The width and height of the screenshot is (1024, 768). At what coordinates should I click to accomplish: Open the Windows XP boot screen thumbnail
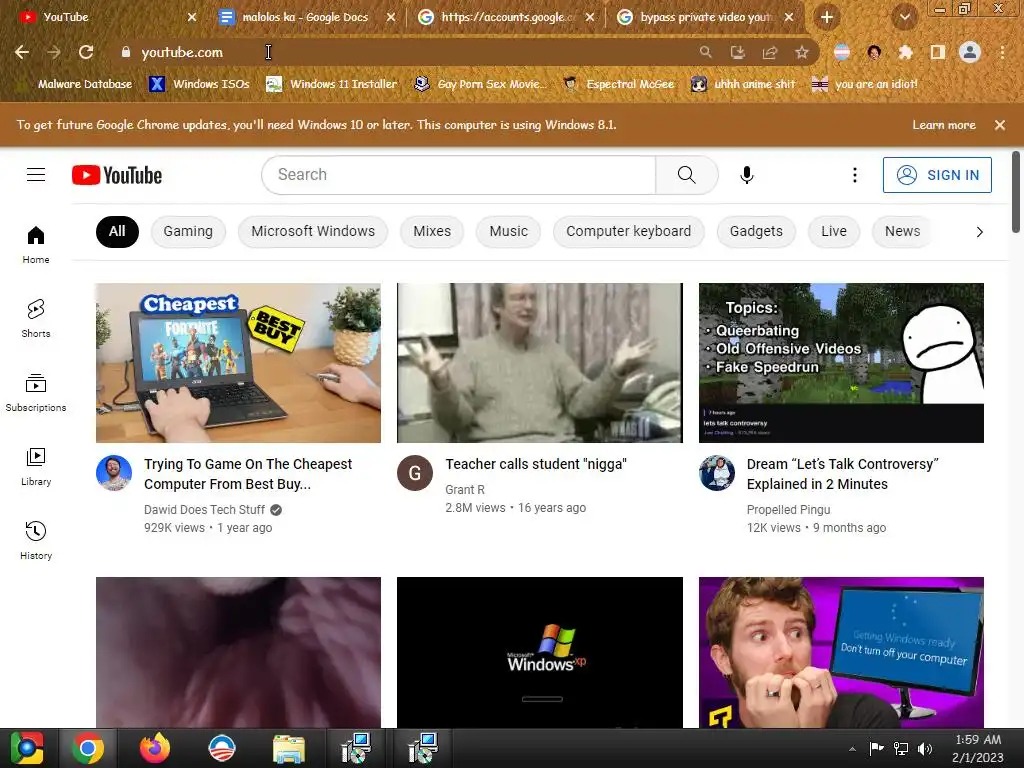[539, 652]
